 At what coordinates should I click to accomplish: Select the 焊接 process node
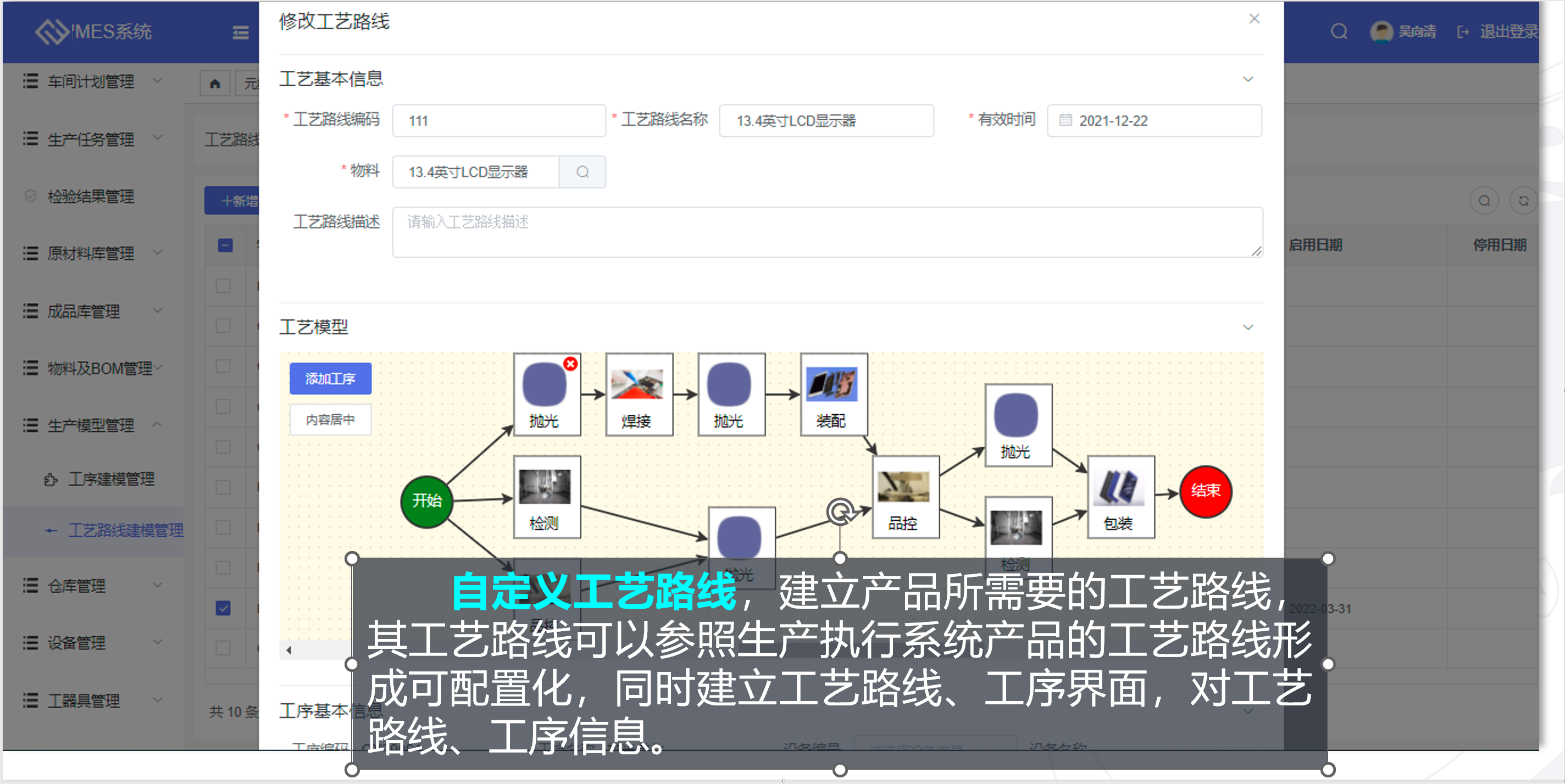[x=639, y=394]
